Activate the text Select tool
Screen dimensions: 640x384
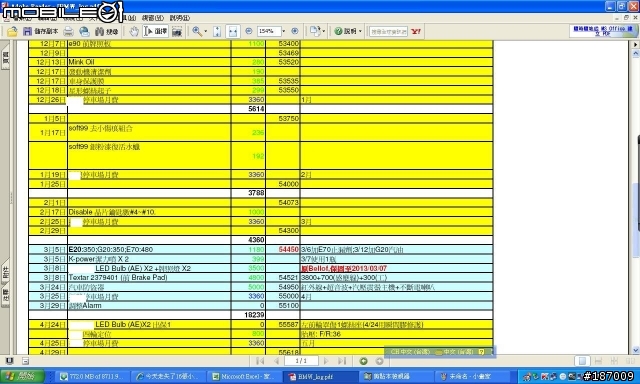point(155,31)
